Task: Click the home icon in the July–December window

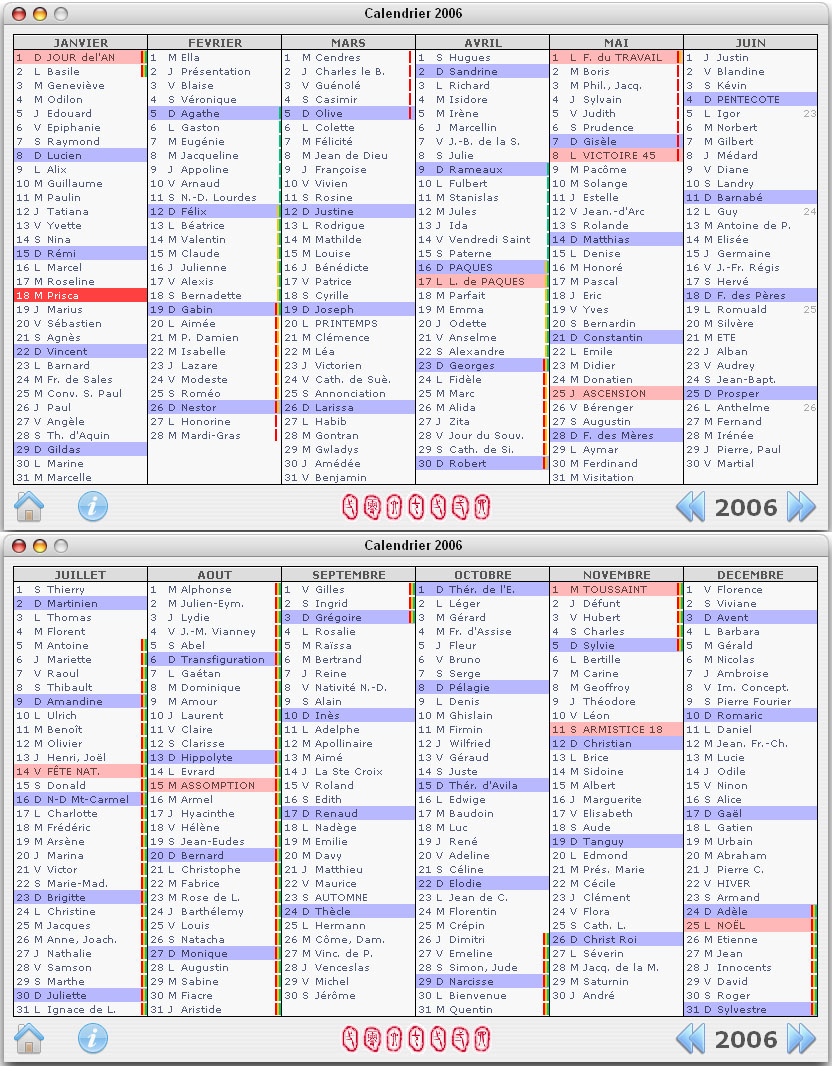Action: (x=29, y=1039)
